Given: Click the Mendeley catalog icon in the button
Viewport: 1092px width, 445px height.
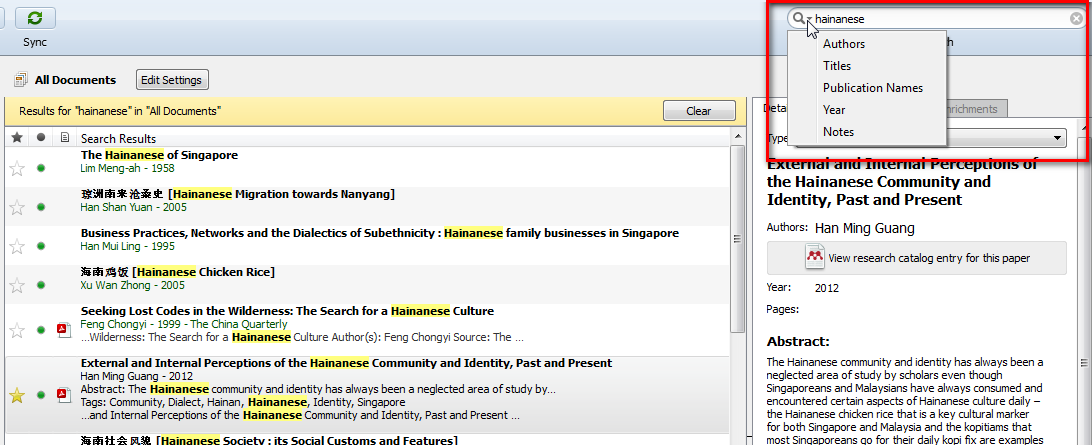Looking at the screenshot, I should click(815, 258).
